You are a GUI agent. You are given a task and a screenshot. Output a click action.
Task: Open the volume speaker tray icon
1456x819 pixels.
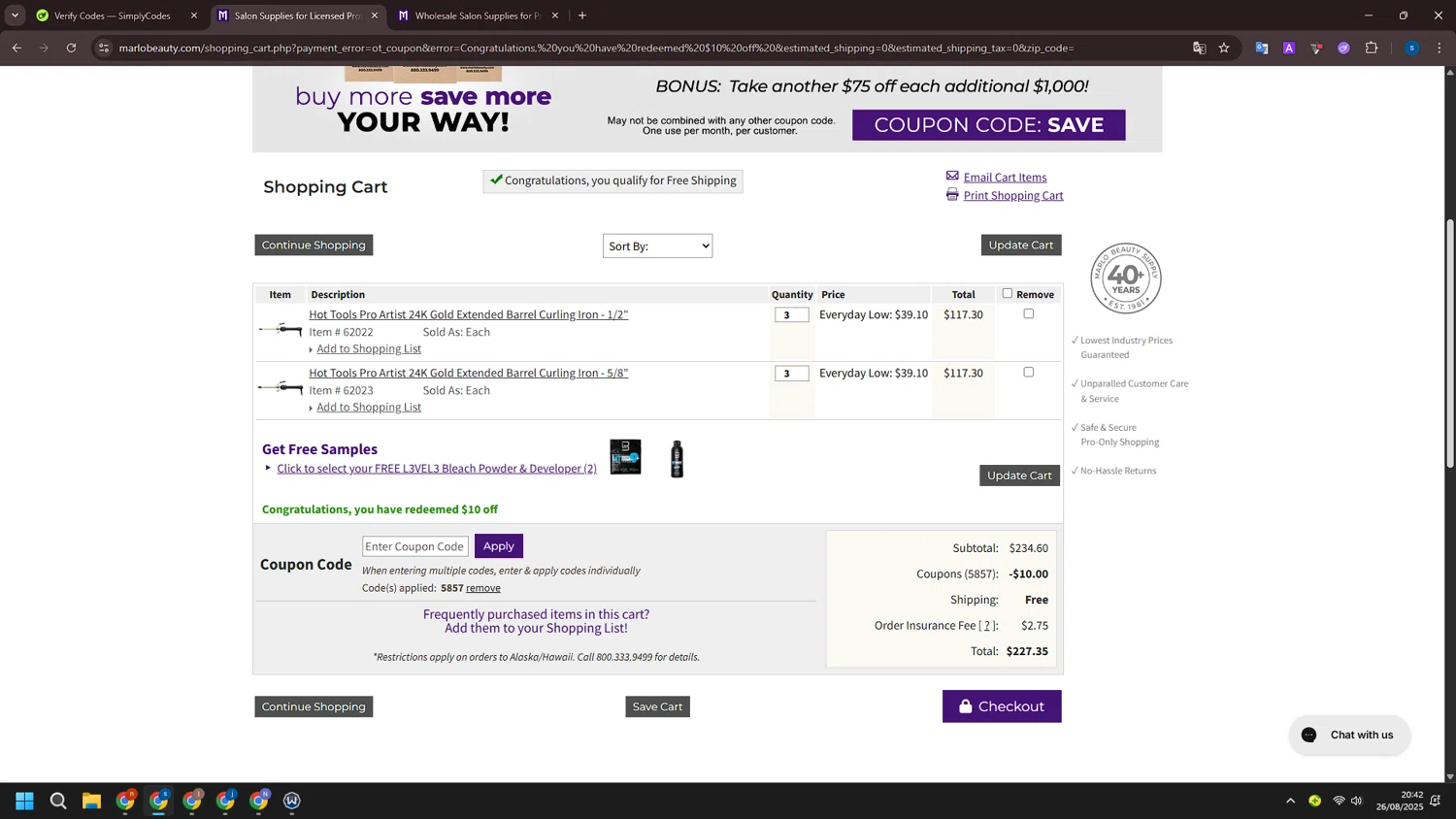point(1357,801)
